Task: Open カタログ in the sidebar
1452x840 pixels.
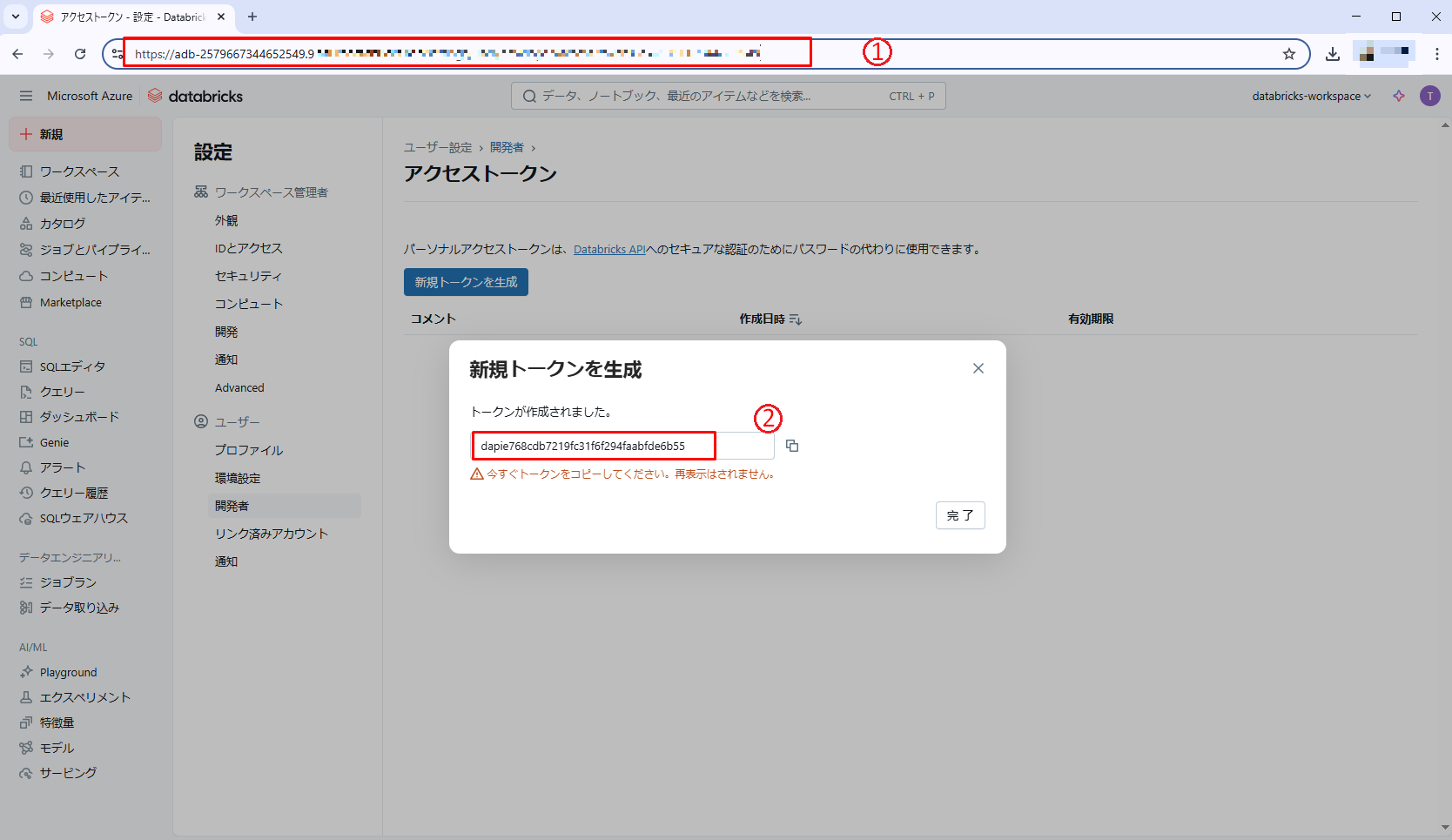Action: point(63,224)
